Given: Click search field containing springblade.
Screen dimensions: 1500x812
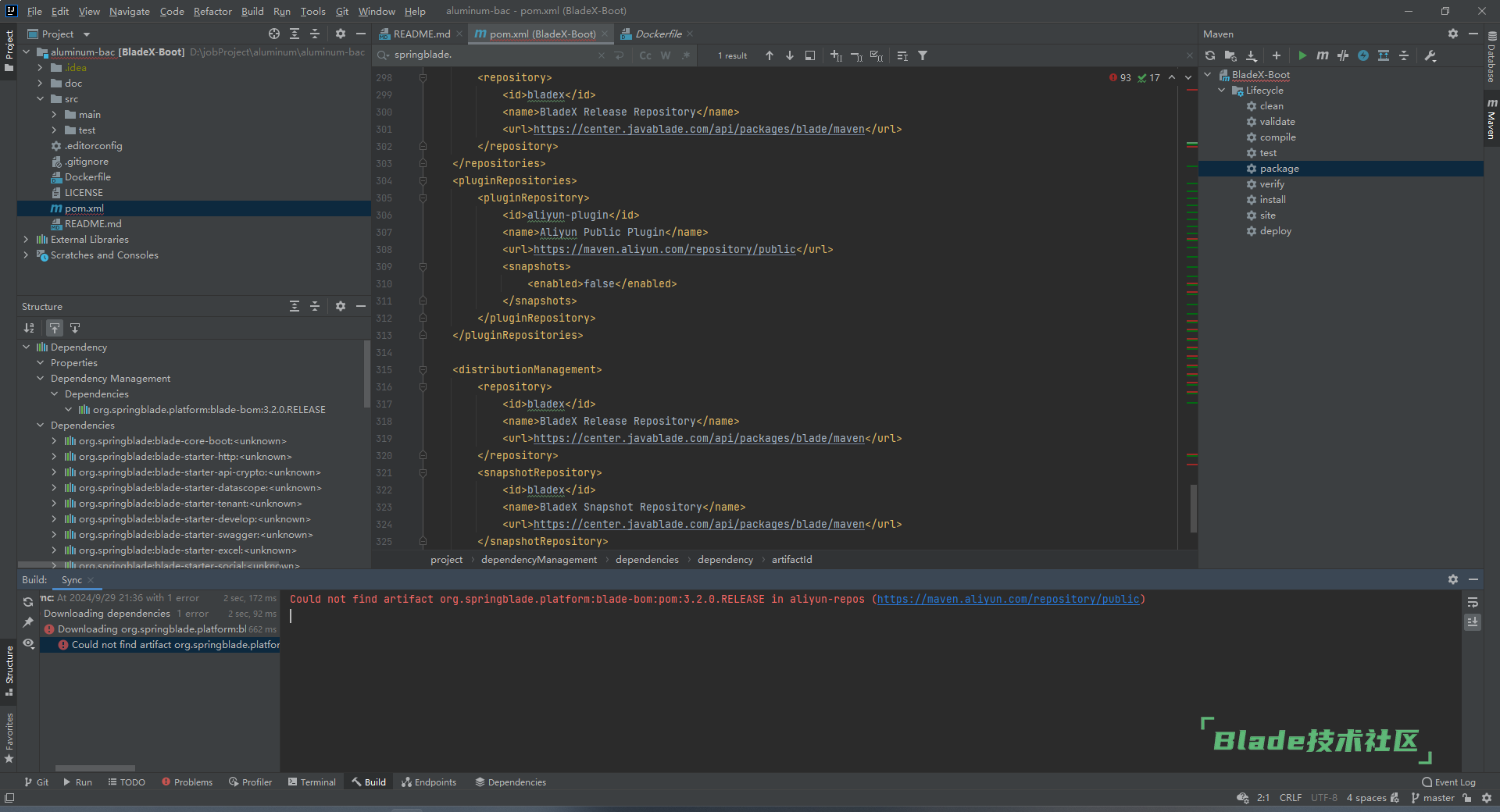Looking at the screenshot, I should pyautogui.click(x=492, y=55).
